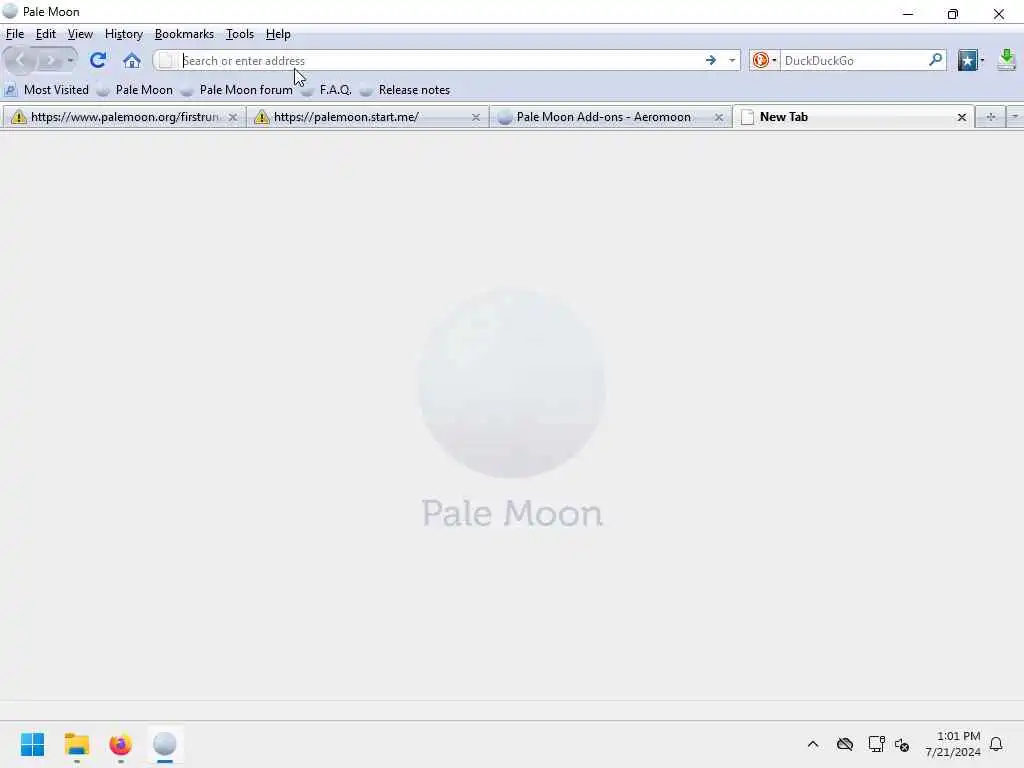The height and width of the screenshot is (768, 1024).
Task: Open the Most Visited bookmarks folder
Action: point(46,90)
